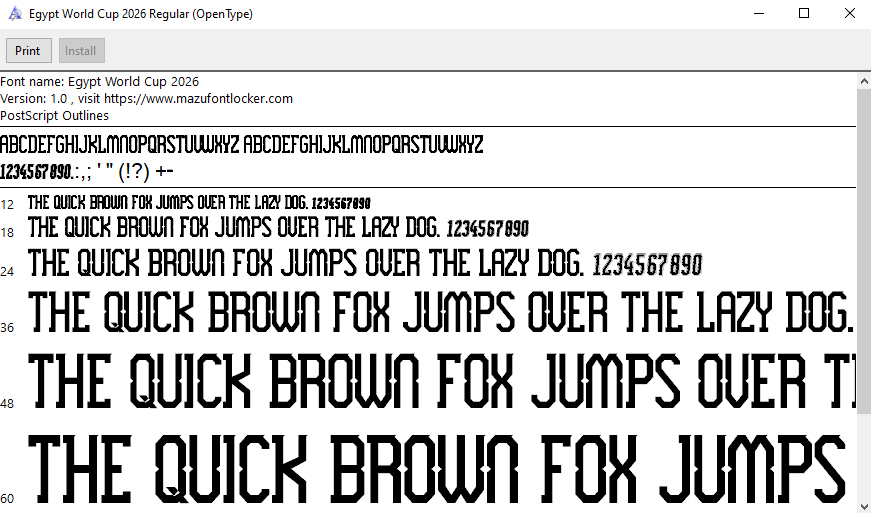The image size is (871, 513).
Task: Click the scrollbar up arrow
Action: [x=863, y=80]
